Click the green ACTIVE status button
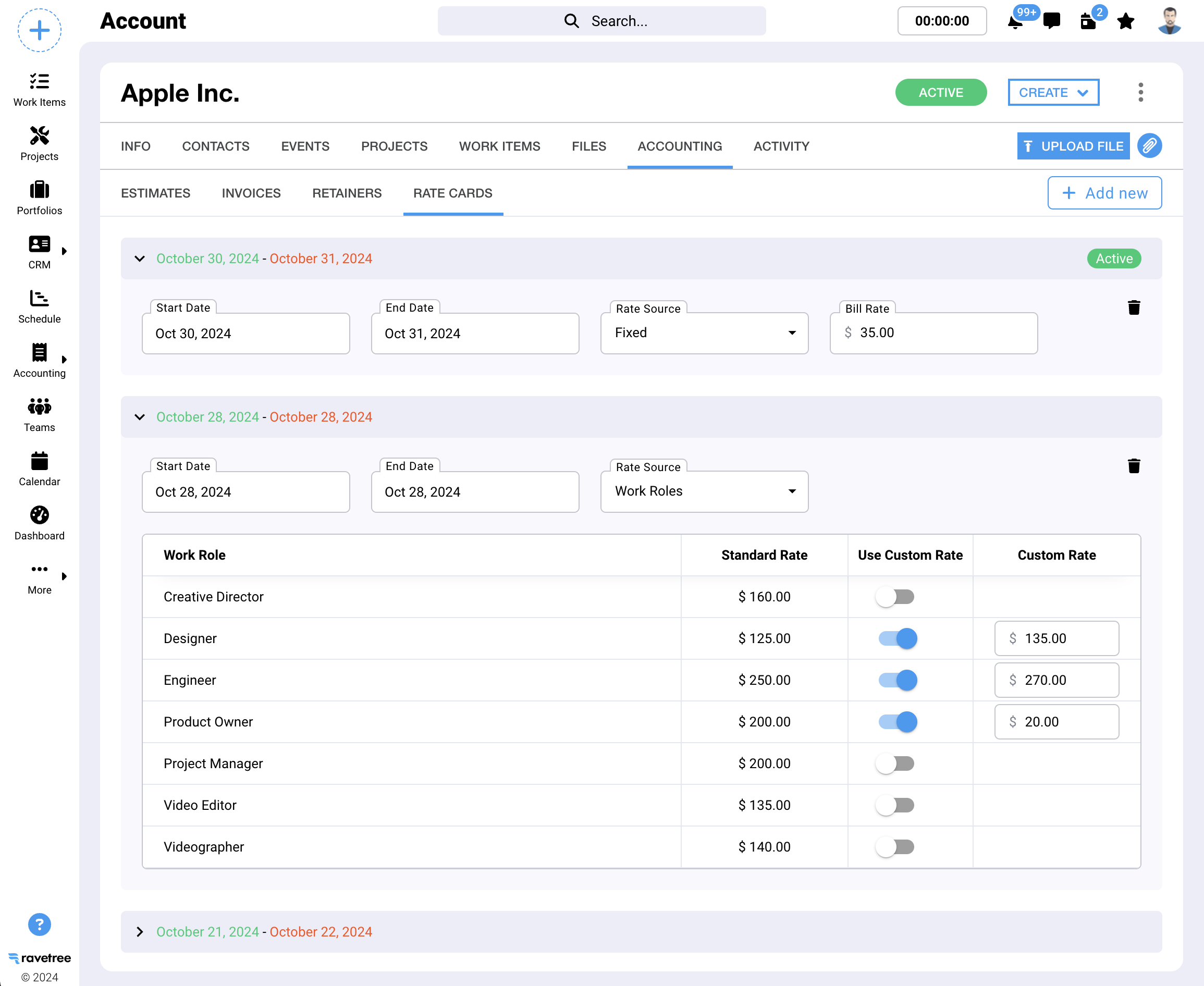This screenshot has width=1204, height=986. [941, 93]
